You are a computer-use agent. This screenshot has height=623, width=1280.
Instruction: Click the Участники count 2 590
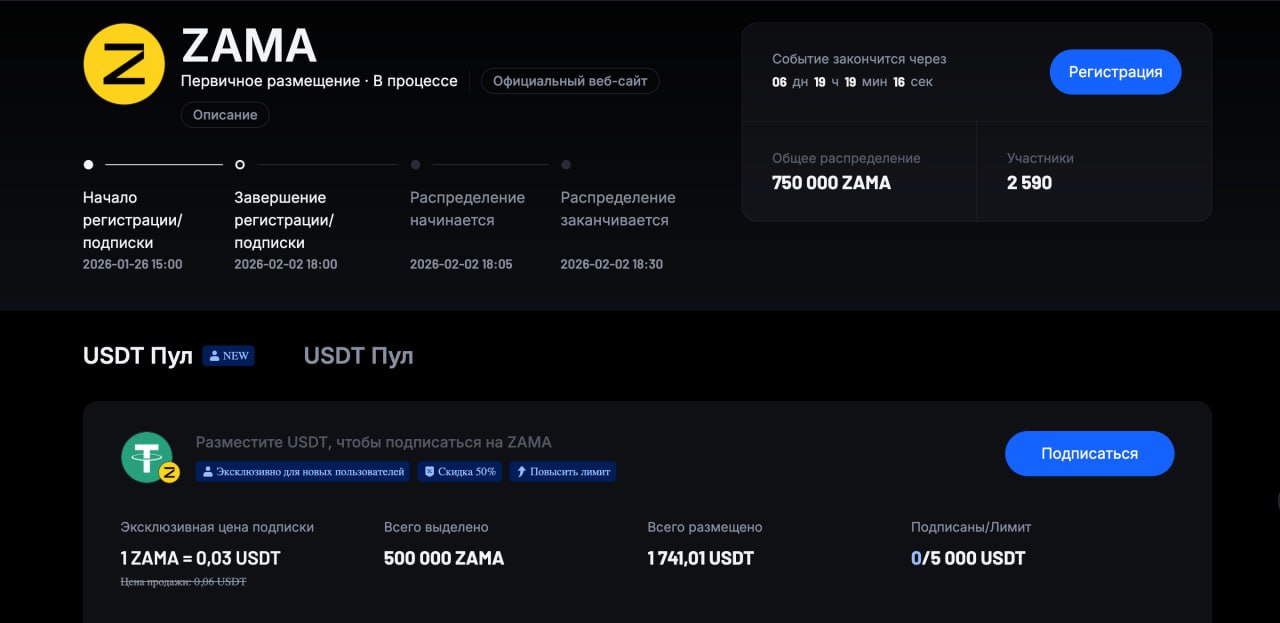pyautogui.click(x=1029, y=183)
